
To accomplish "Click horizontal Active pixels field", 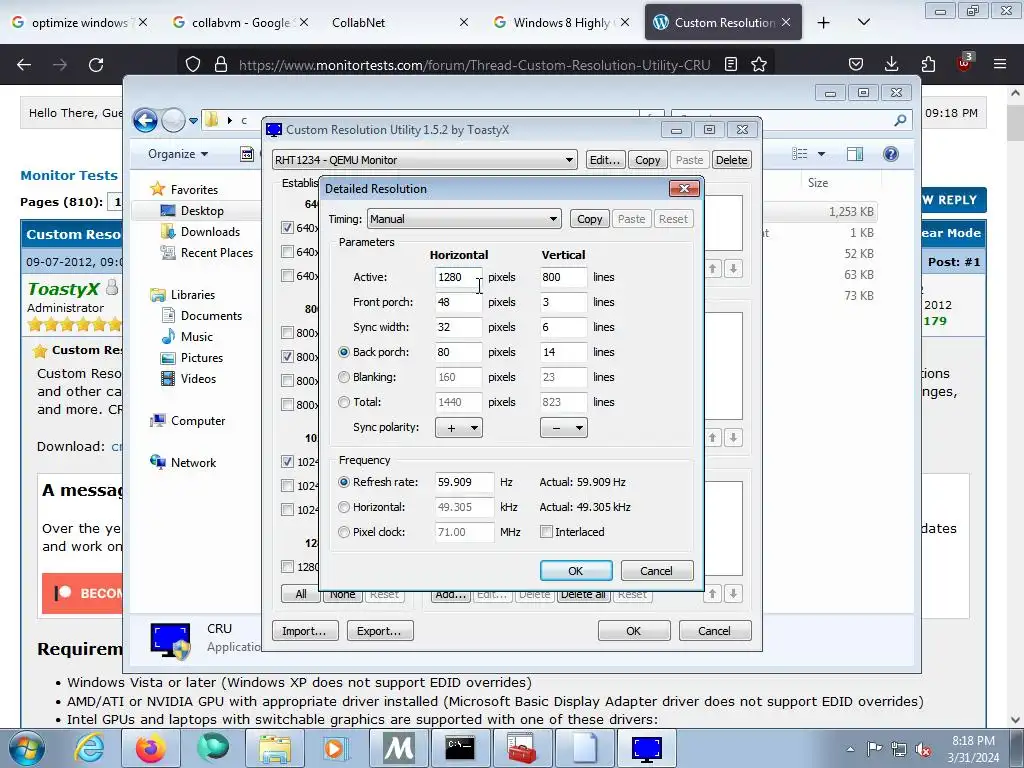I will (458, 277).
